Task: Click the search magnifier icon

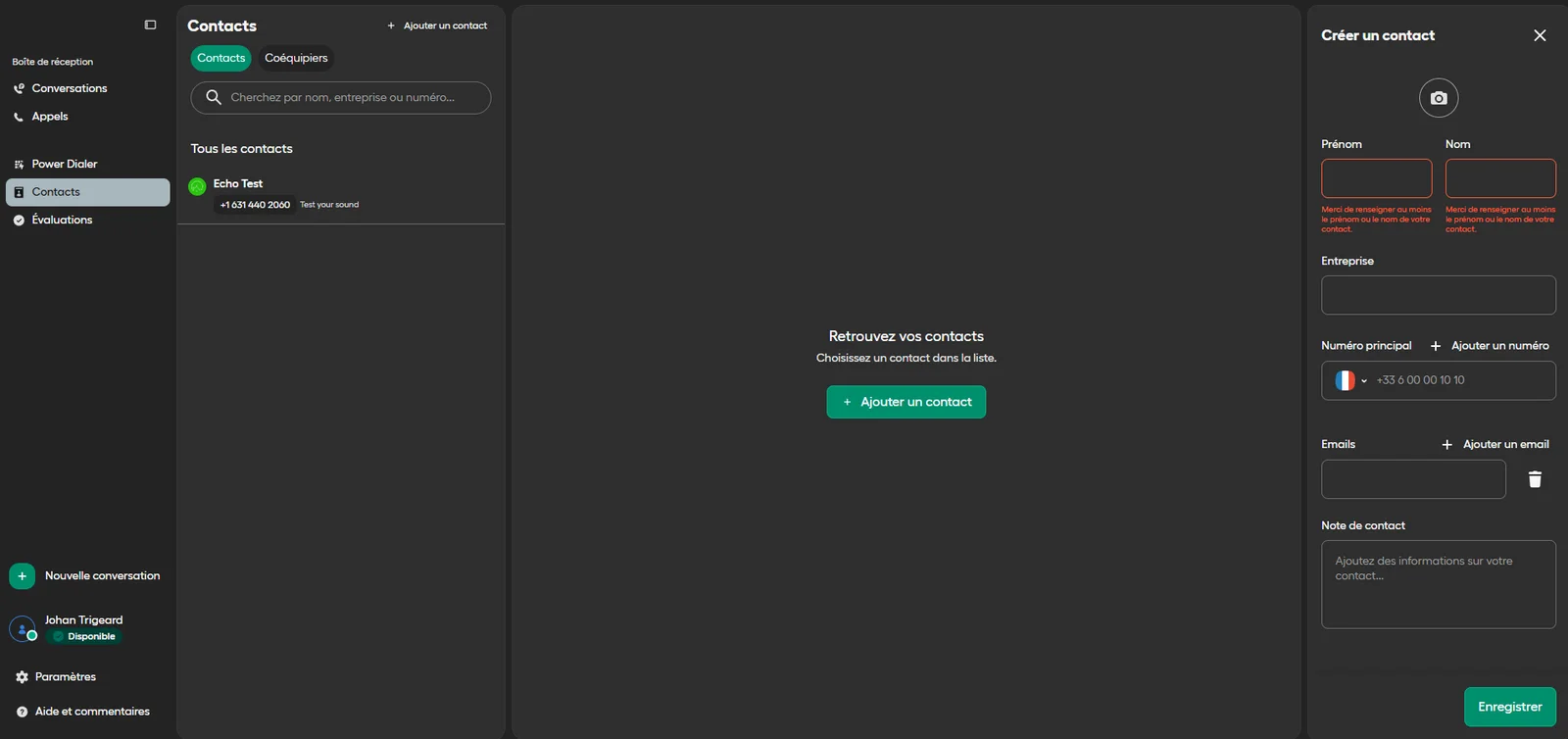Action: (x=214, y=97)
